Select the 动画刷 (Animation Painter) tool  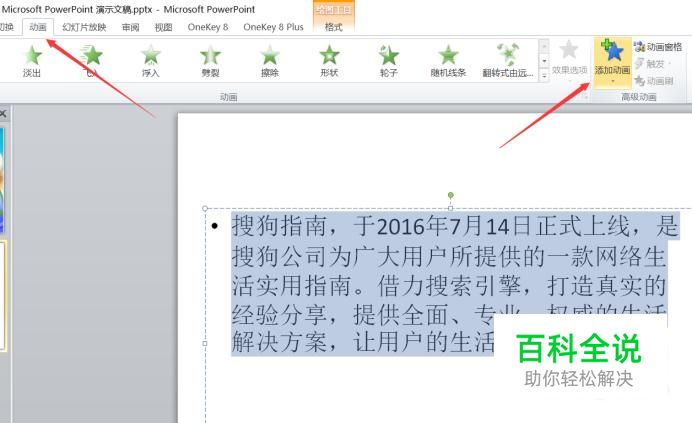654,81
